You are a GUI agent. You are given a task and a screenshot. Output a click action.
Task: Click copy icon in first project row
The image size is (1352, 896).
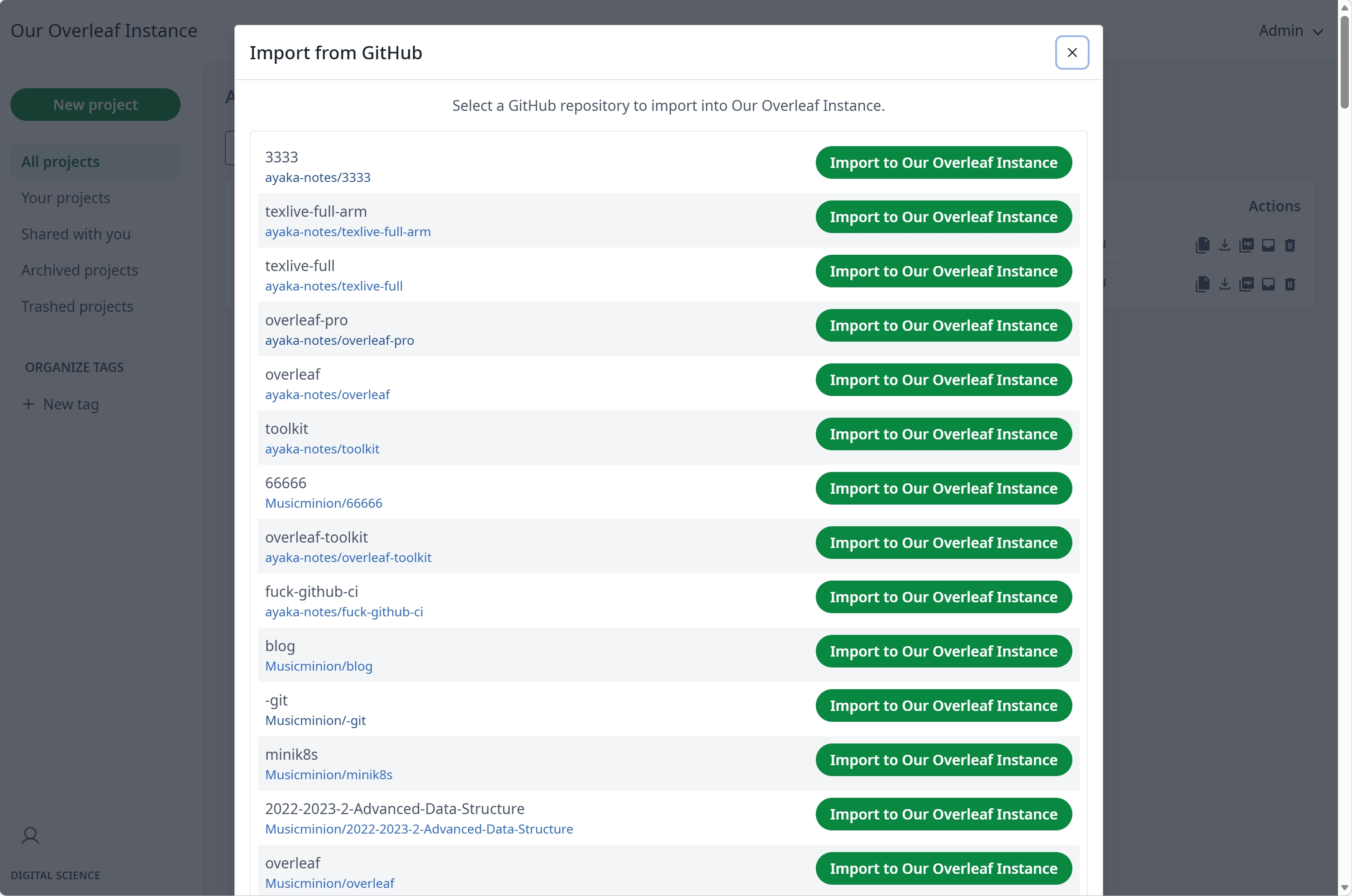coord(1202,245)
